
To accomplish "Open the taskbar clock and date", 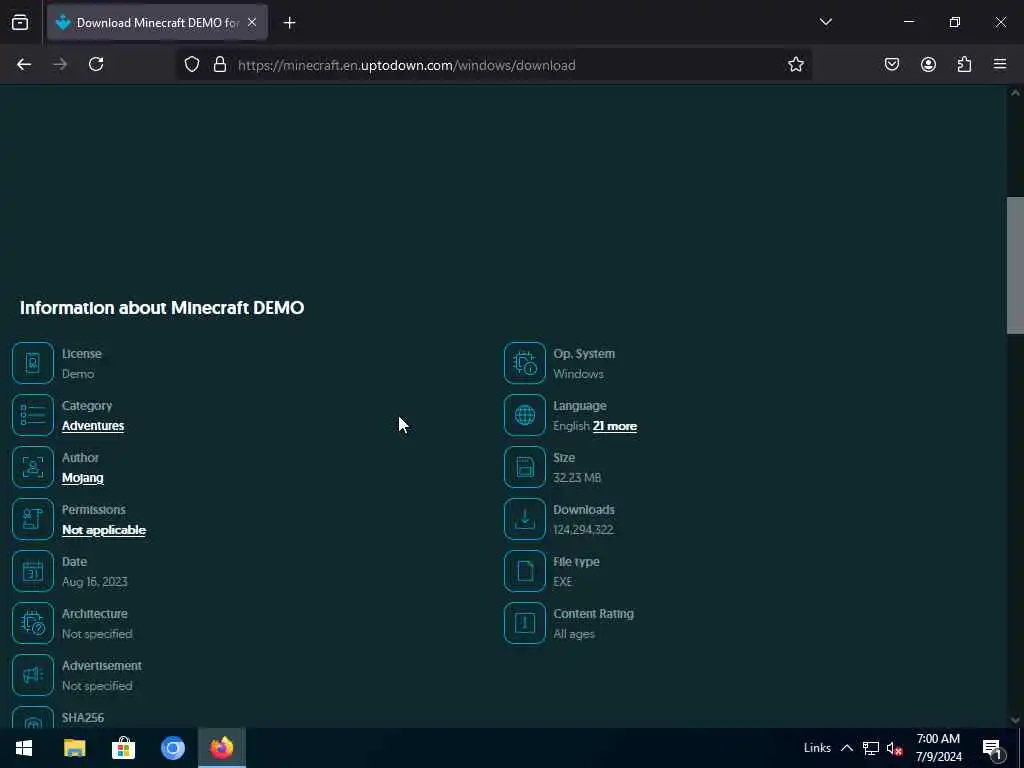I will [938, 748].
